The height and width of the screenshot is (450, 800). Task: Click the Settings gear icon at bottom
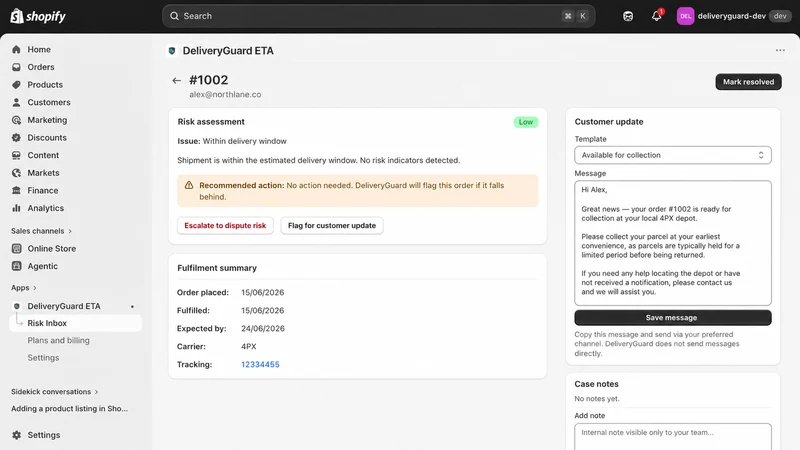click(16, 435)
